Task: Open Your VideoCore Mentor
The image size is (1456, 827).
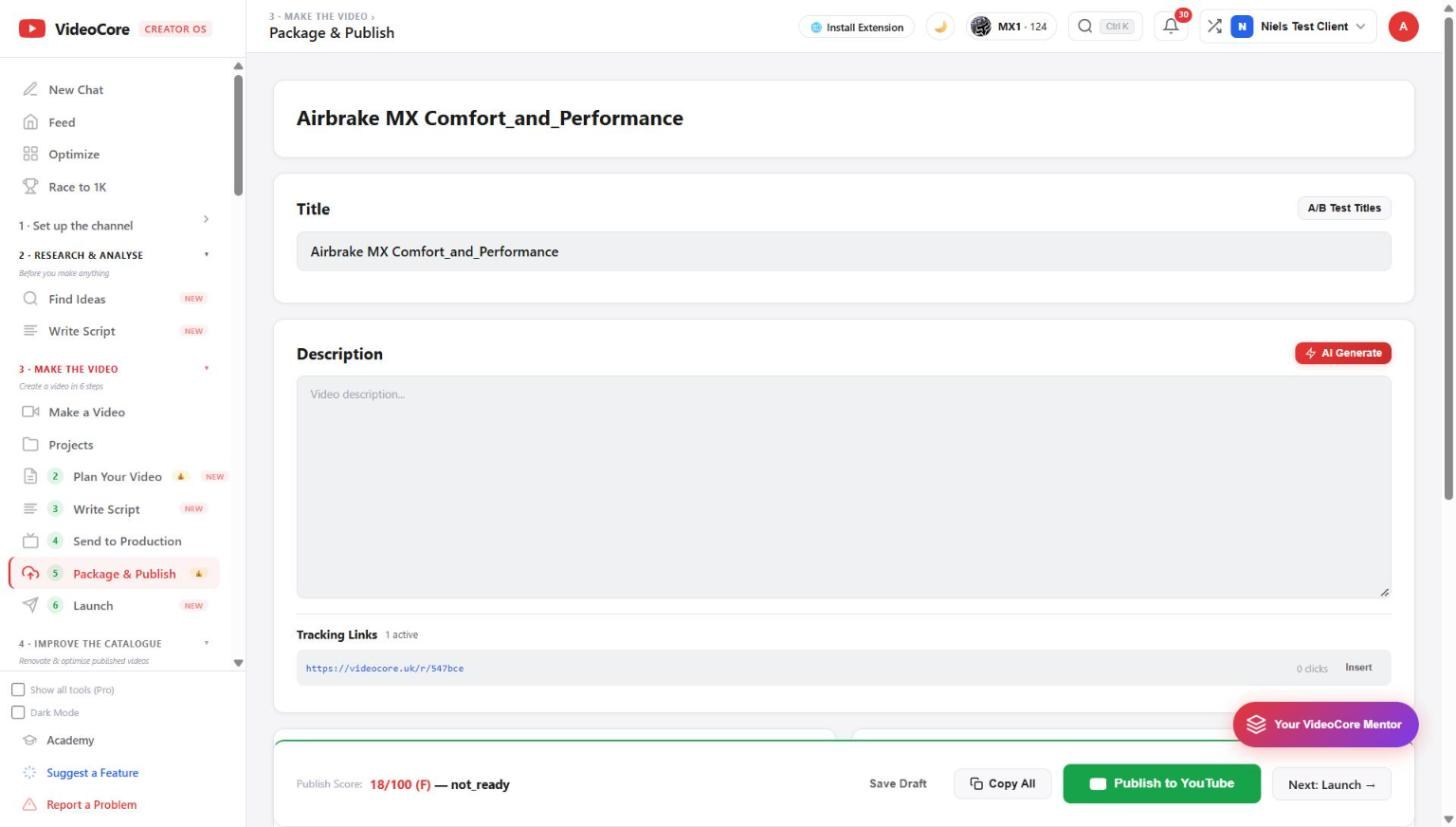Action: (x=1325, y=725)
